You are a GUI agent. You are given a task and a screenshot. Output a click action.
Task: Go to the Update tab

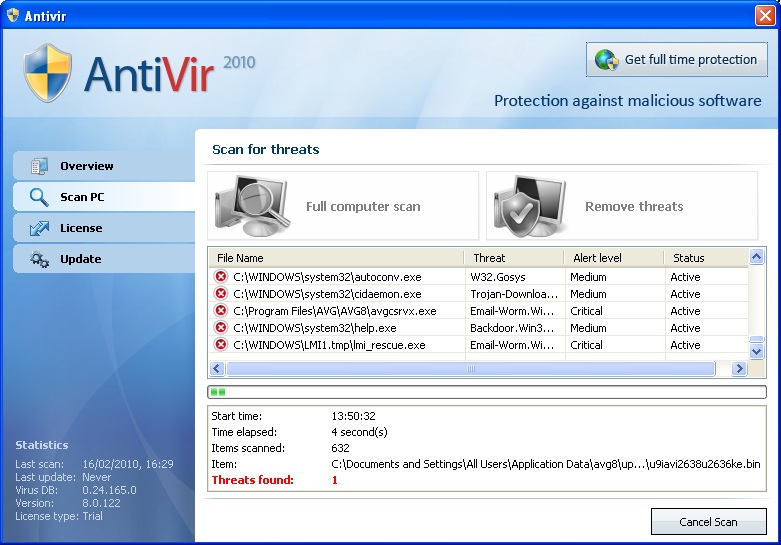(104, 259)
